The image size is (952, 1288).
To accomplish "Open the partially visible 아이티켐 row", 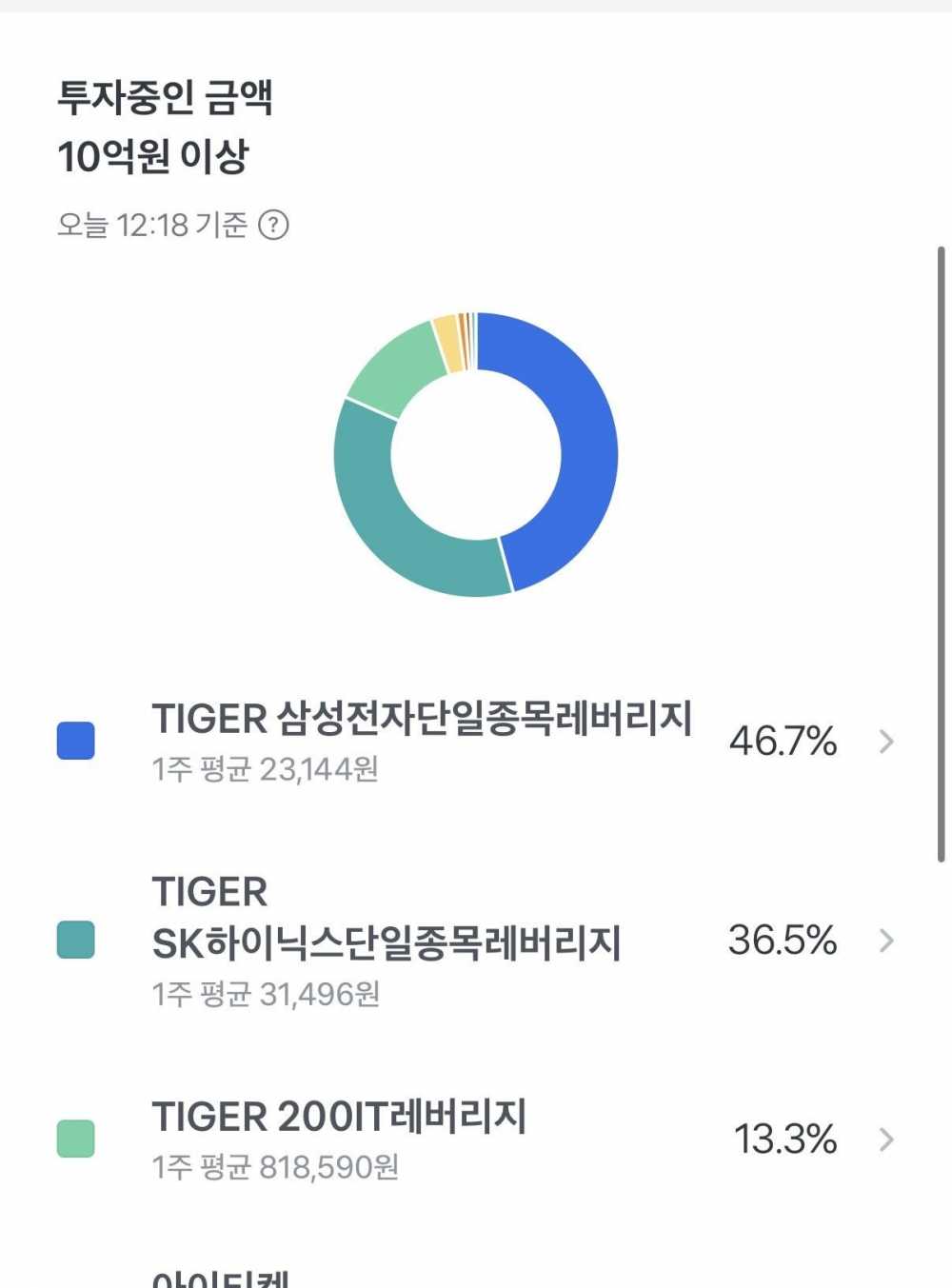I will (x=476, y=1276).
